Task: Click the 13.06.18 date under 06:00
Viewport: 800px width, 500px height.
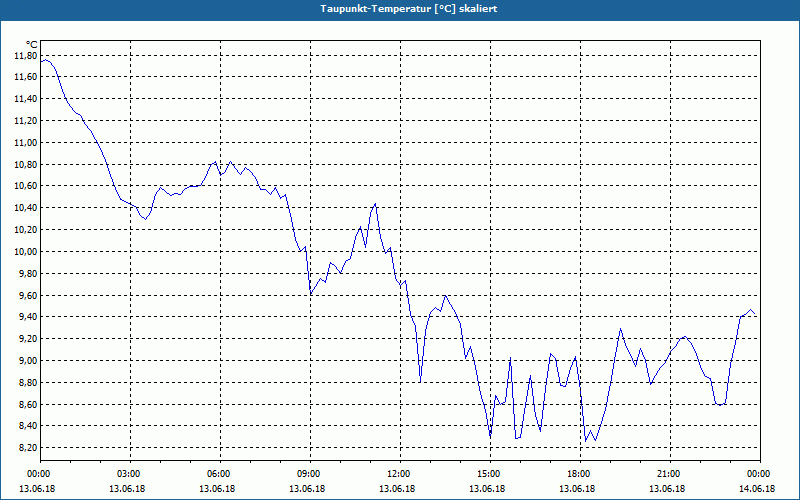Action: coord(217,489)
